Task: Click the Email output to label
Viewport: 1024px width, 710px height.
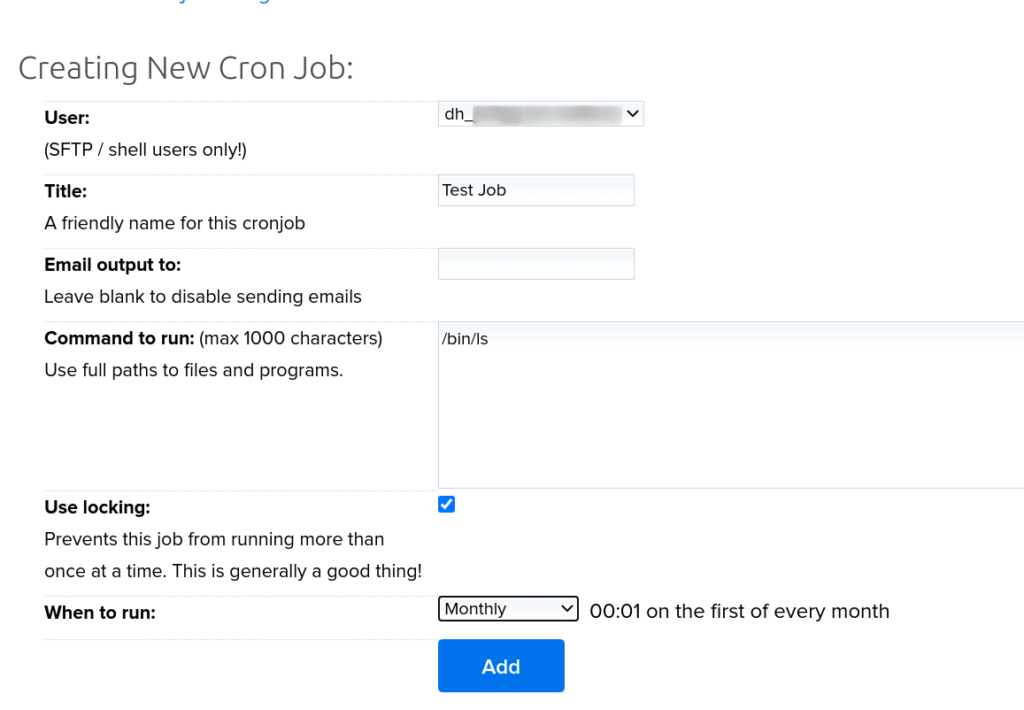Action: pos(112,265)
